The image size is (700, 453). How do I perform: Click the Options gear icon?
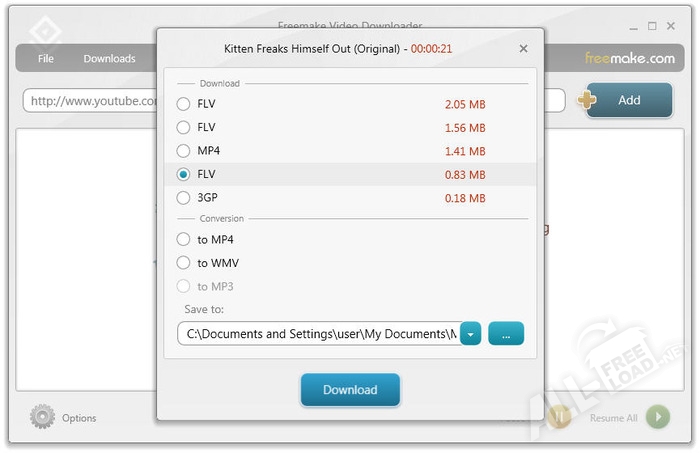(42, 417)
